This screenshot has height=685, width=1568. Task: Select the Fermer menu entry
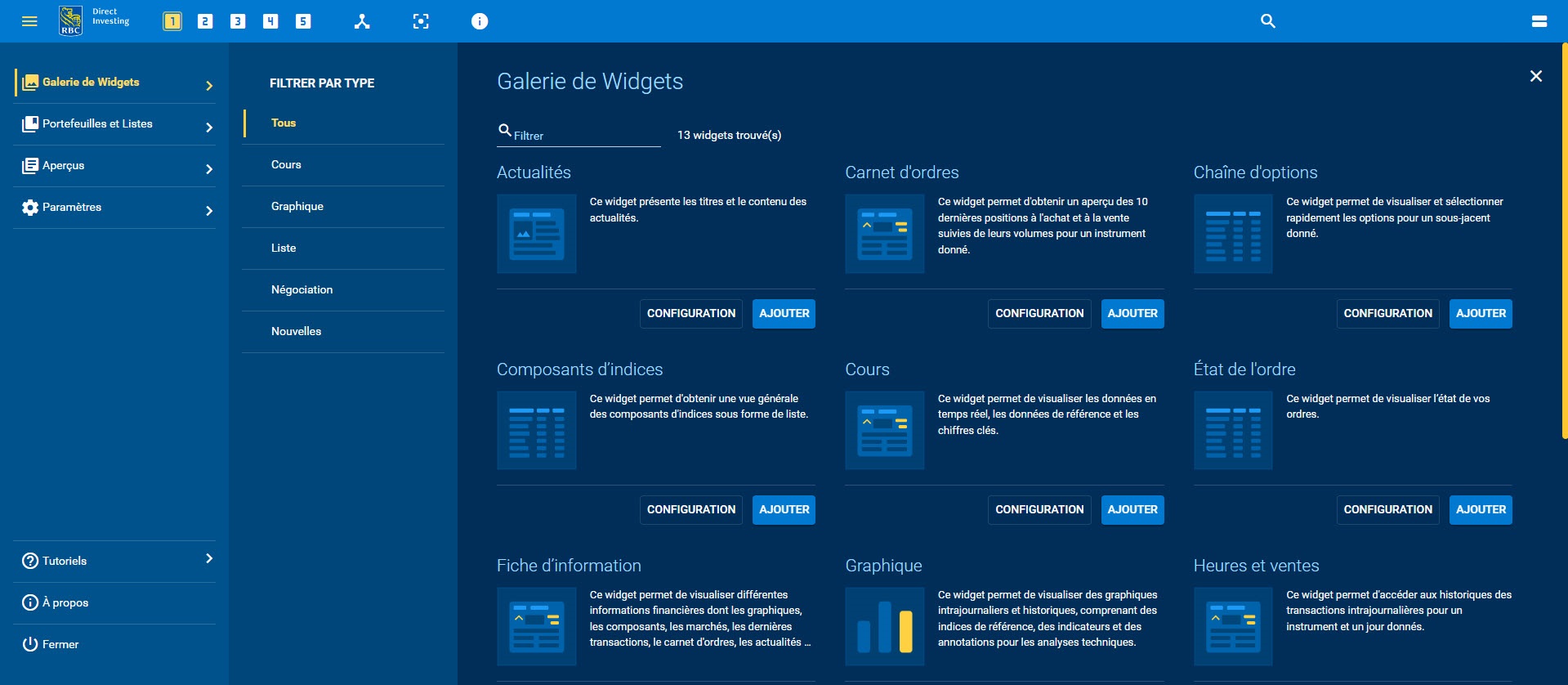coord(114,645)
